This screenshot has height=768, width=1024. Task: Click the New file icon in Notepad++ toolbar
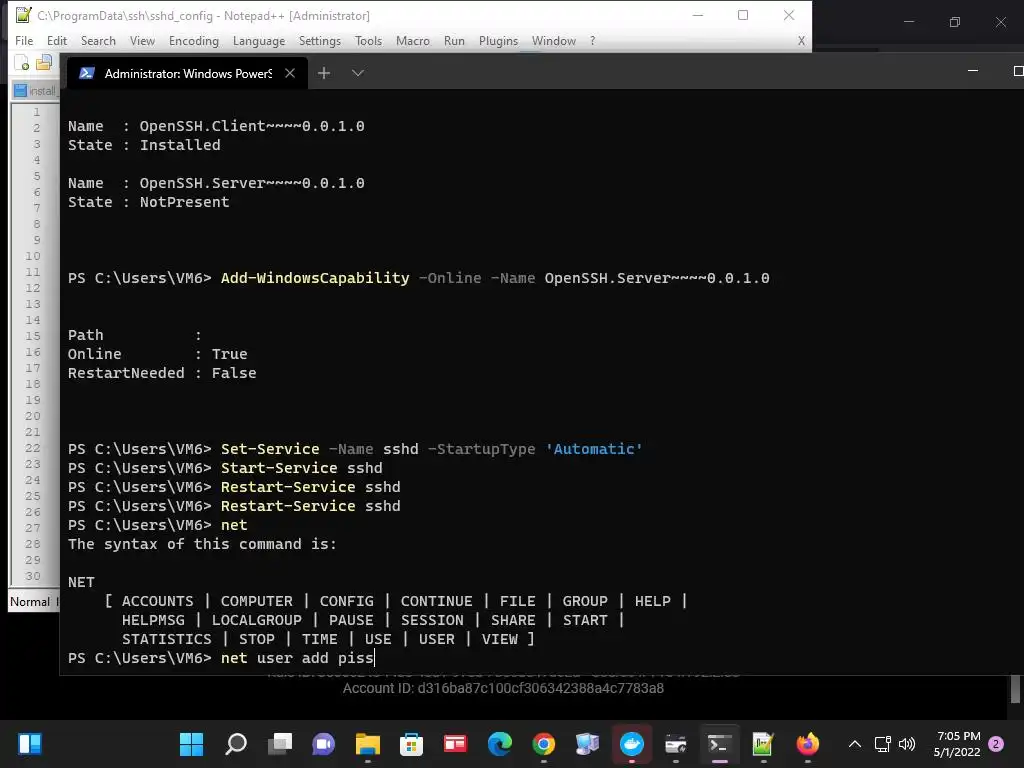(x=22, y=63)
